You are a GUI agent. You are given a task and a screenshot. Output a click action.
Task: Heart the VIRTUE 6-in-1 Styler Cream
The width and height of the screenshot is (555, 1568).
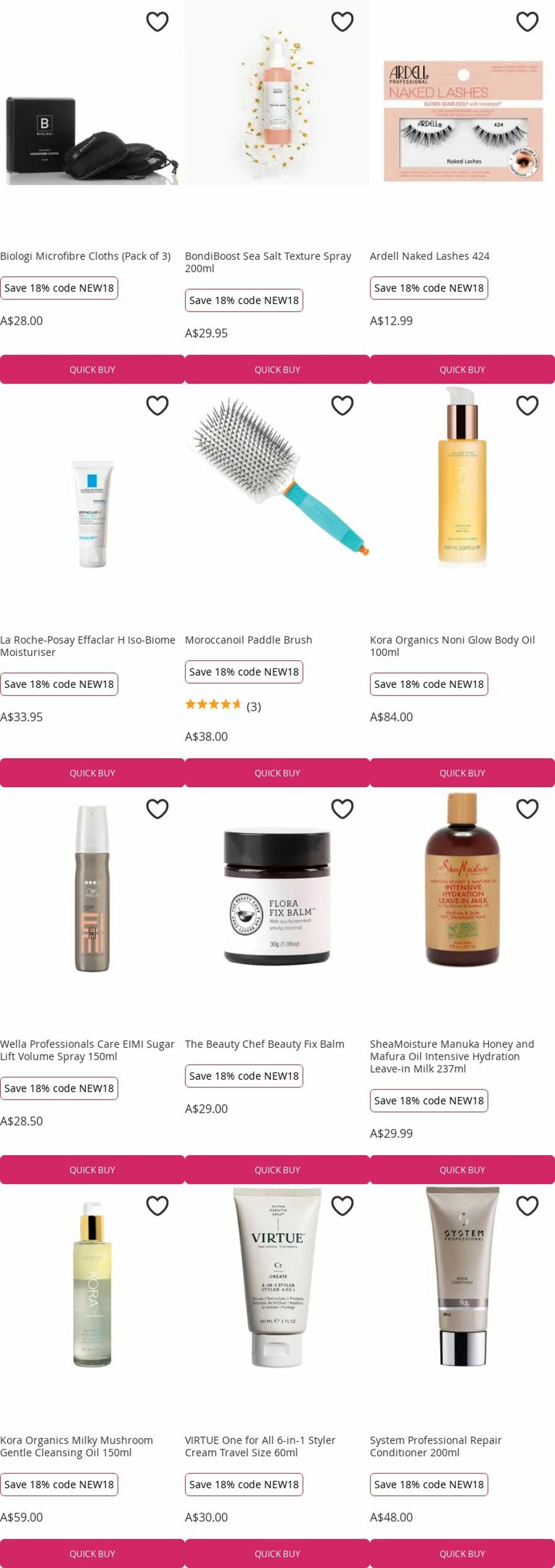coord(342,1206)
